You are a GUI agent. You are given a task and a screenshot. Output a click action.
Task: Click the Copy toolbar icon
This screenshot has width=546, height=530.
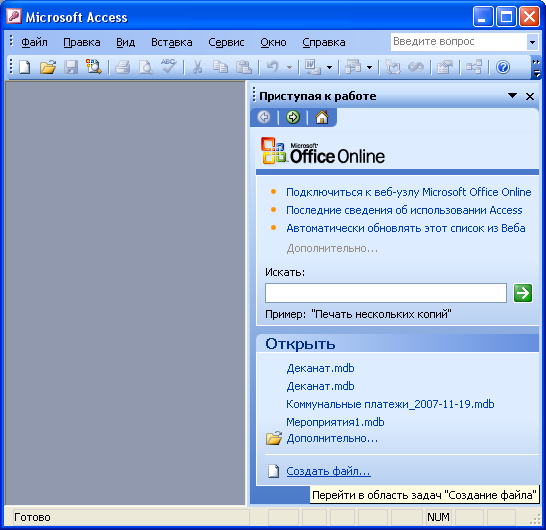(220, 67)
